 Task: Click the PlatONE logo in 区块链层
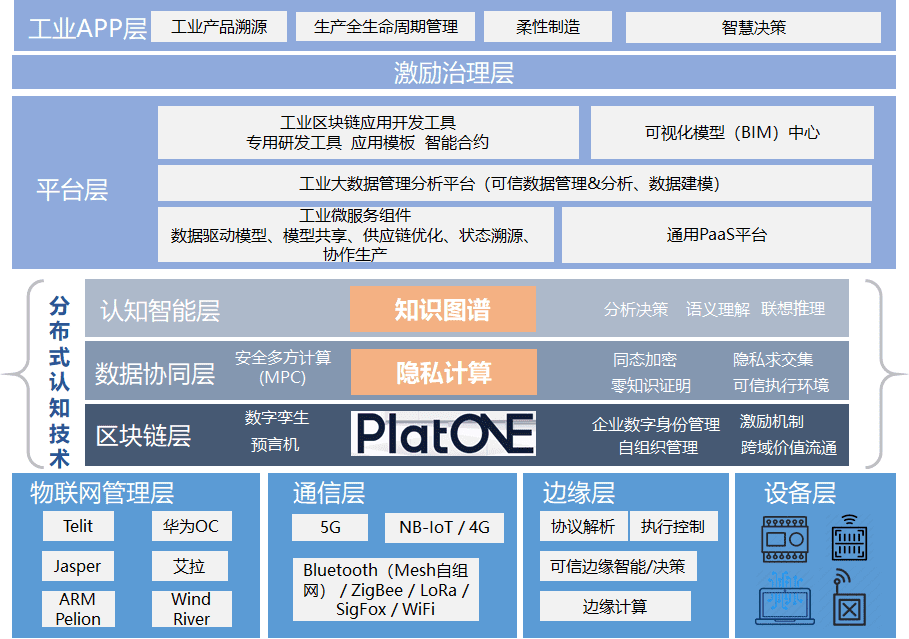[443, 432]
